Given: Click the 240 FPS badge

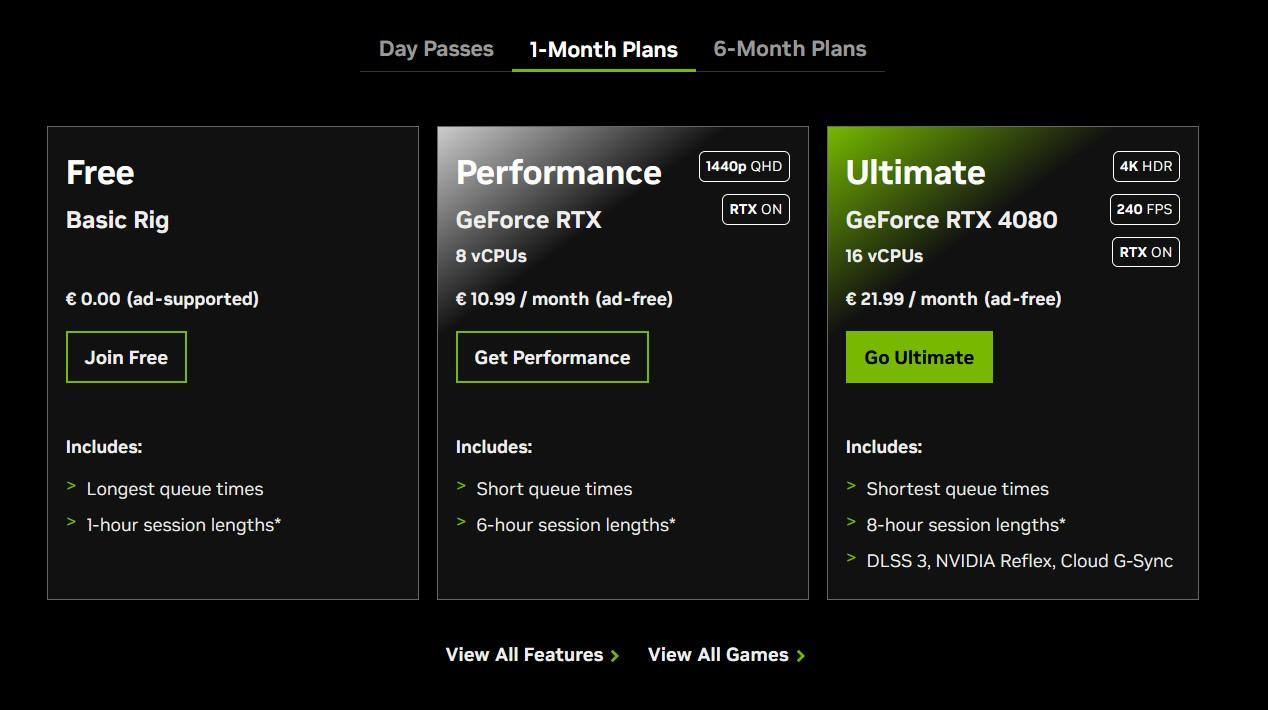Looking at the screenshot, I should coord(1144,209).
